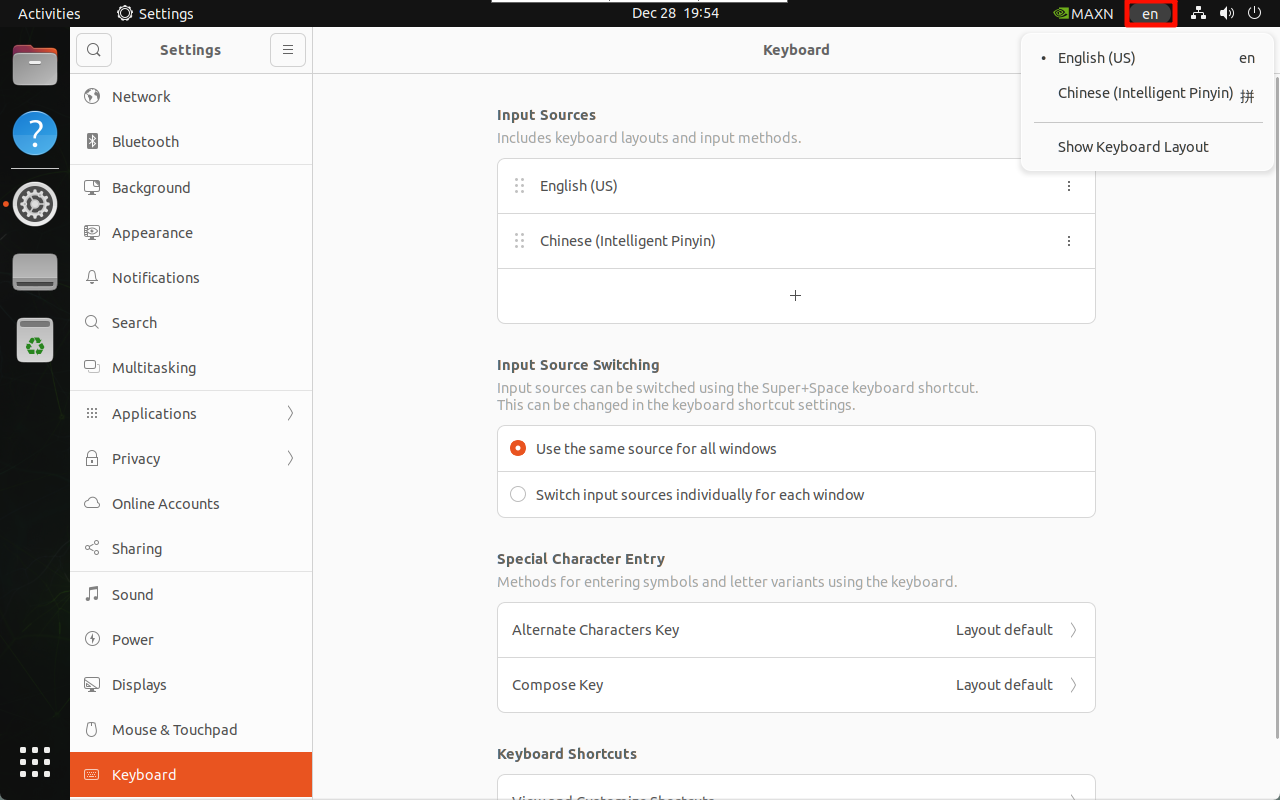The width and height of the screenshot is (1280, 800).
Task: Open the Trash from the dock
Action: 35,340
